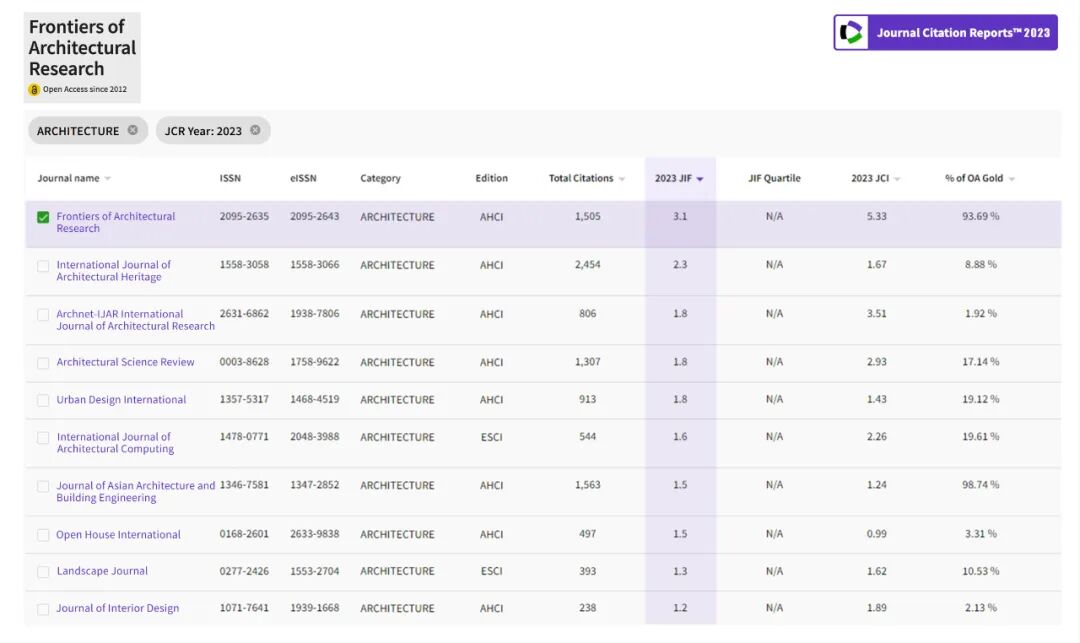Click the Journal Citation Reports 2023 button
Screen dimensions: 1080x643
(945, 32)
